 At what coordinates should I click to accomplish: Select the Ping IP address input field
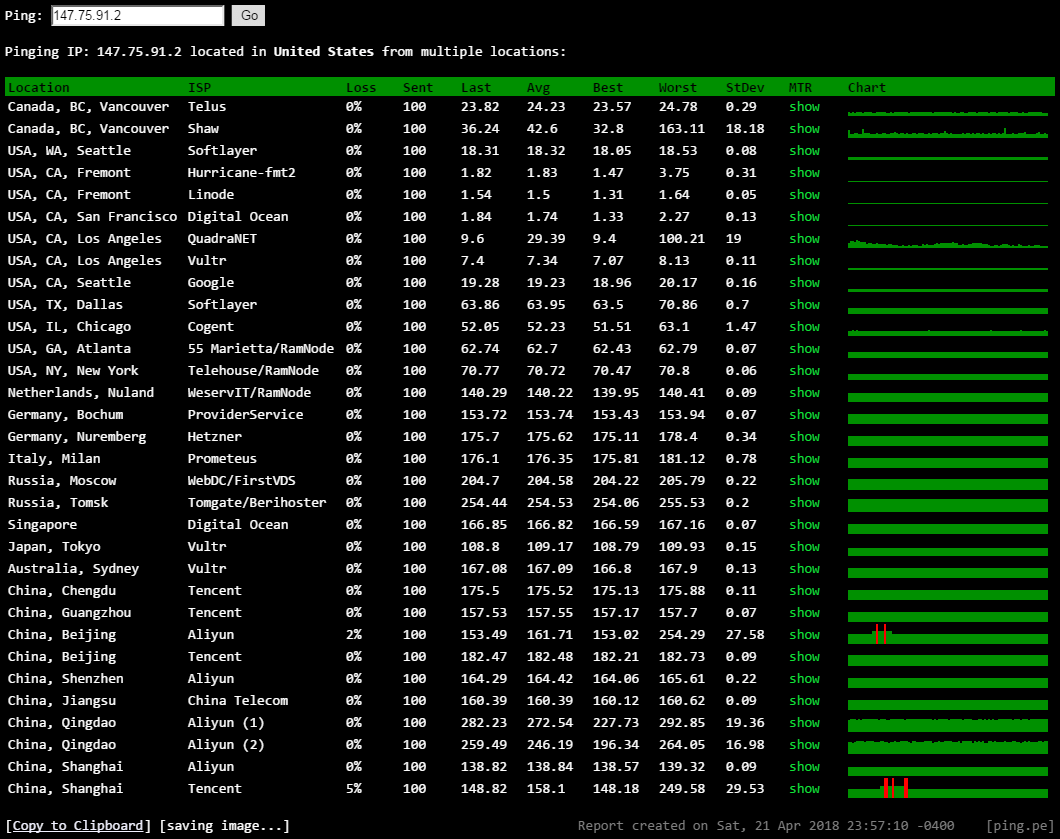coord(137,15)
